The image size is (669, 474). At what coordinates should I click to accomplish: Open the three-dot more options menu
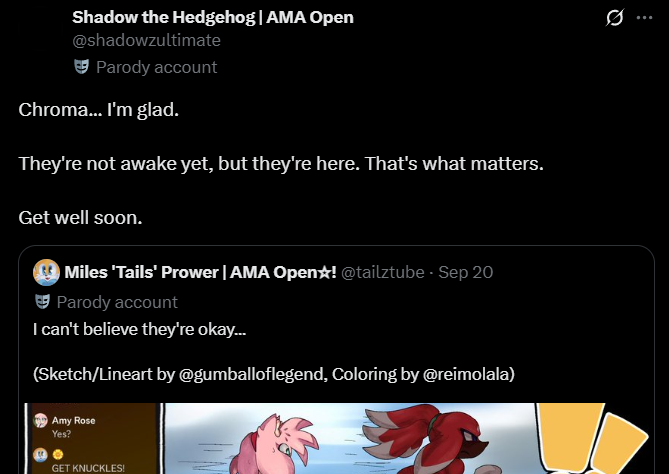(x=644, y=17)
